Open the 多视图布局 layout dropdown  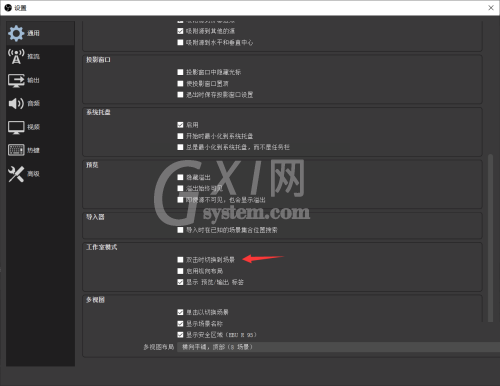point(338,347)
